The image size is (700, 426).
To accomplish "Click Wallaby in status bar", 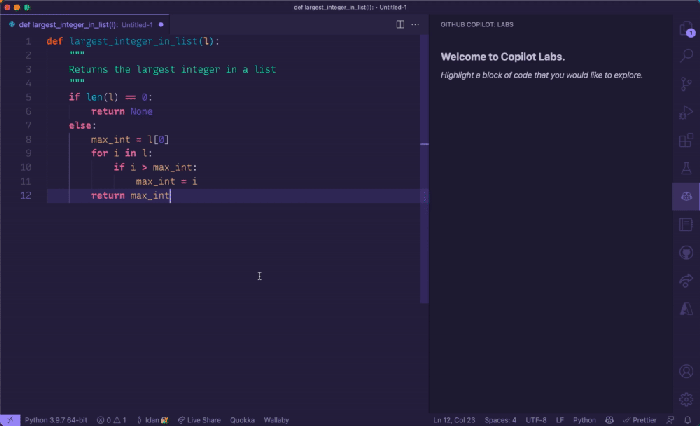I will tap(276, 420).
